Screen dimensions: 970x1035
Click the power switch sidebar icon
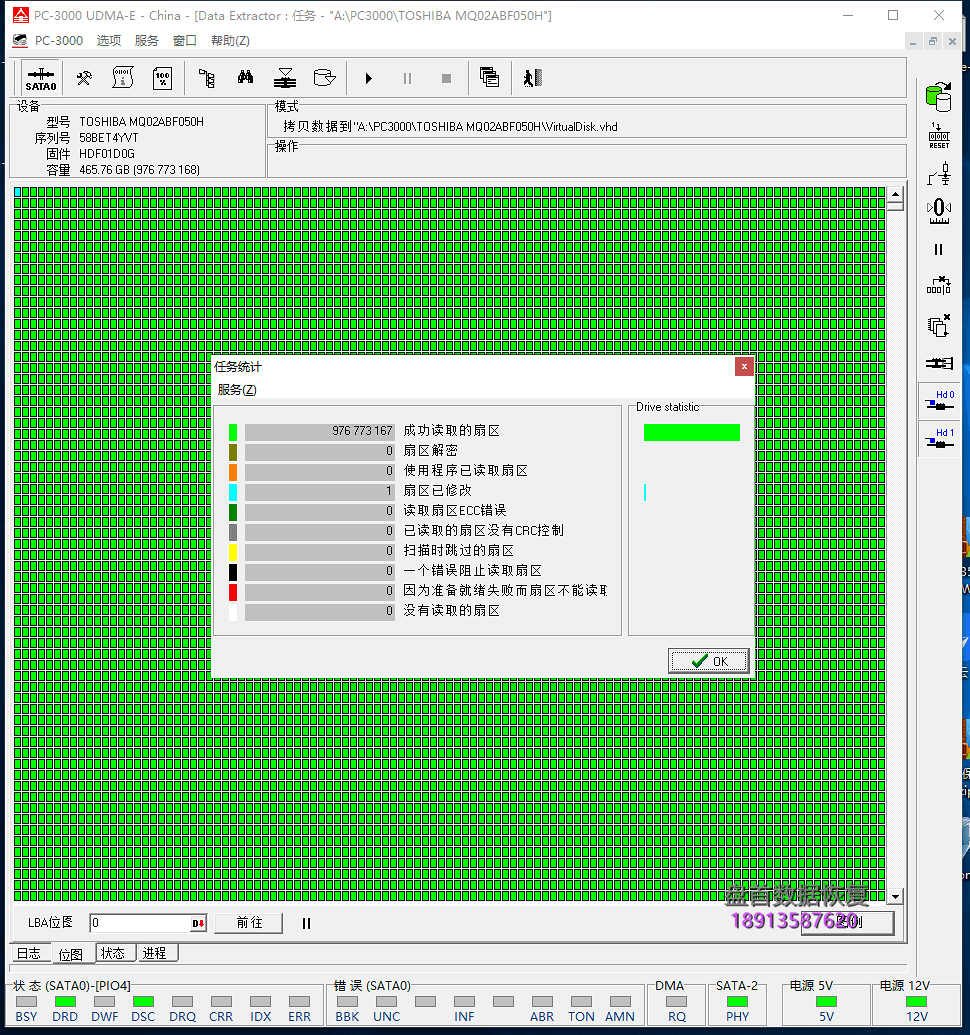[x=938, y=174]
